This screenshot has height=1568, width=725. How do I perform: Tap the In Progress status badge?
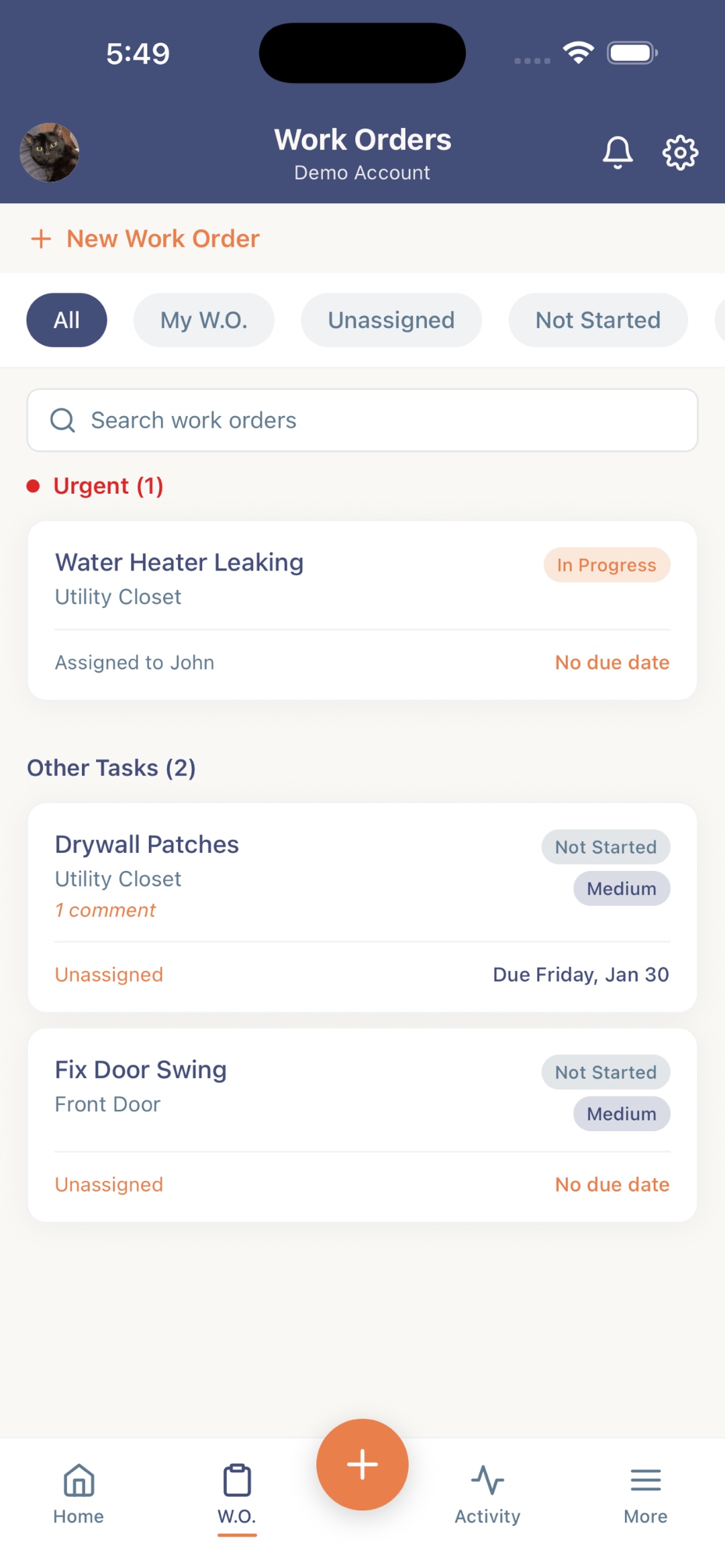(x=606, y=565)
